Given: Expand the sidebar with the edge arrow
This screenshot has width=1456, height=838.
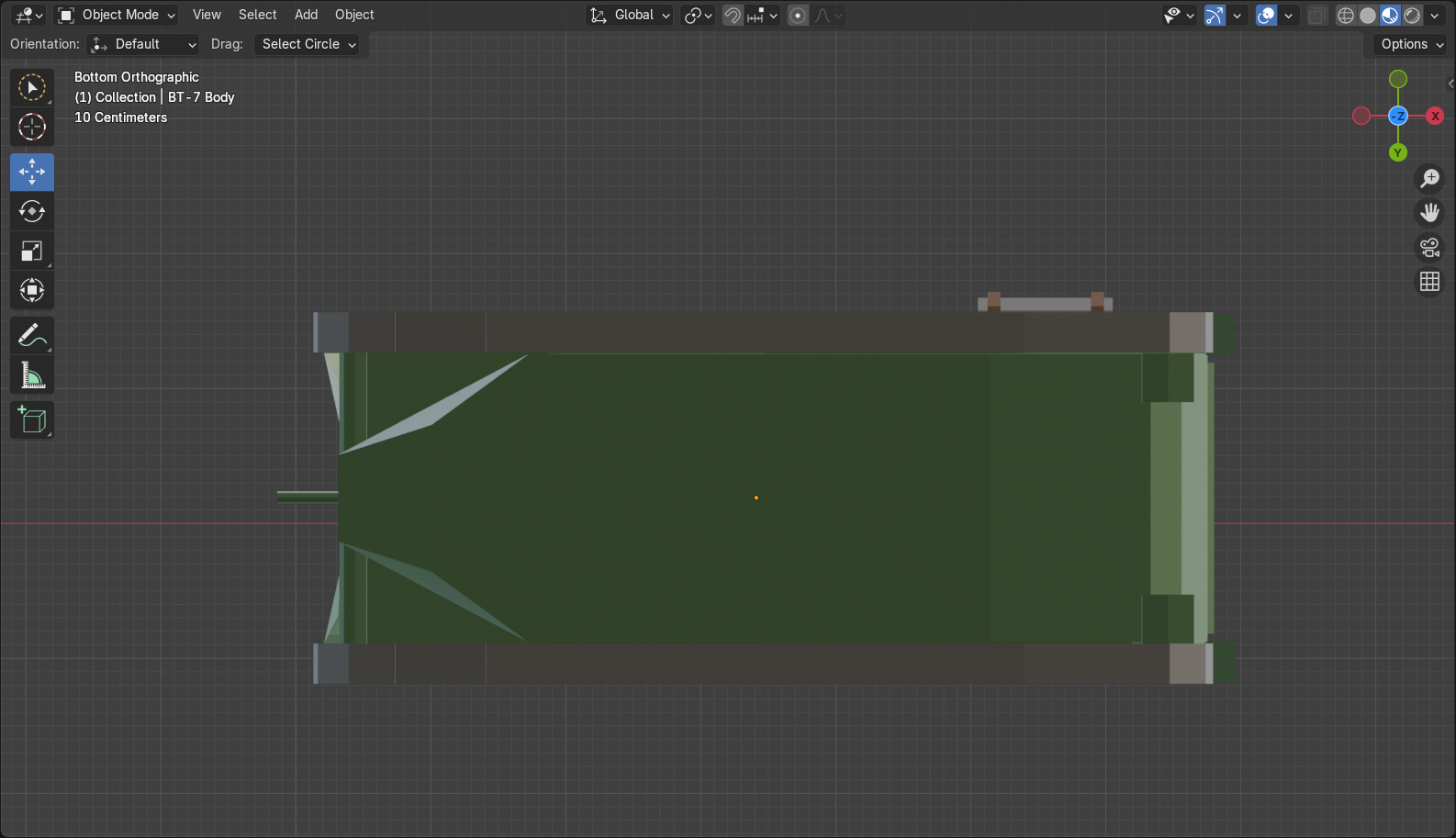Looking at the screenshot, I should pos(1450,84).
